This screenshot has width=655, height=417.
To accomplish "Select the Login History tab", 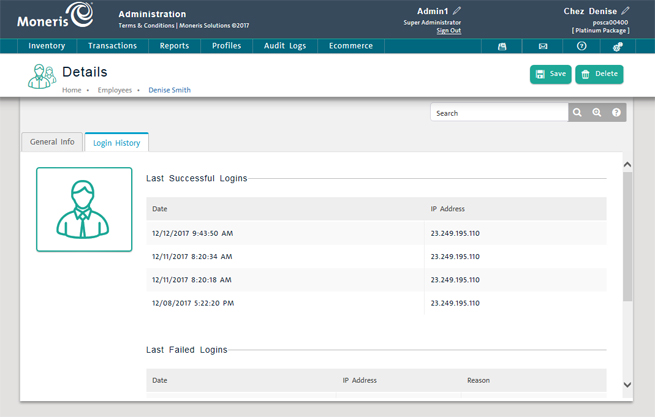I will [117, 142].
